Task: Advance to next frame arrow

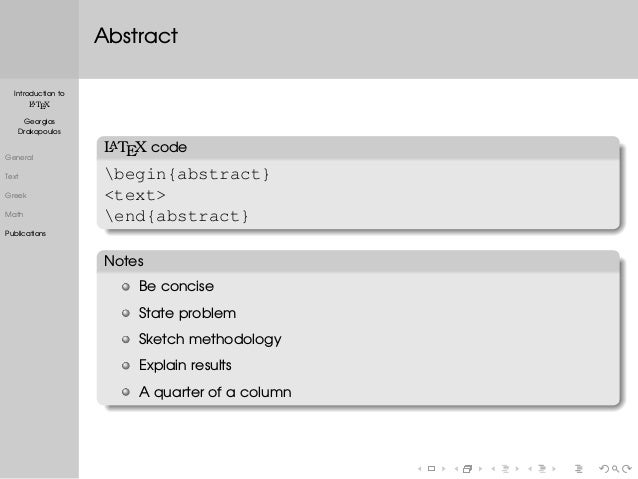Action: pyautogui.click(x=481, y=469)
